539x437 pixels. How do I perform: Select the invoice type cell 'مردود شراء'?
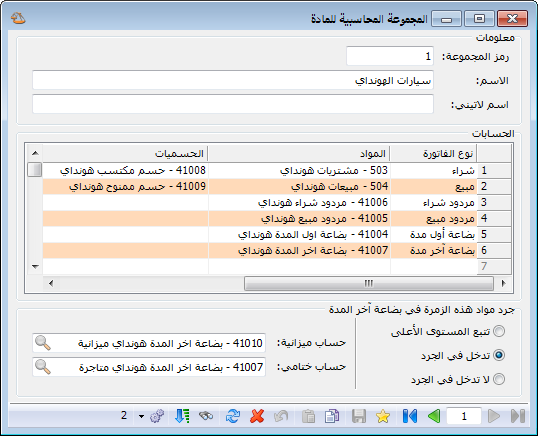click(x=433, y=202)
